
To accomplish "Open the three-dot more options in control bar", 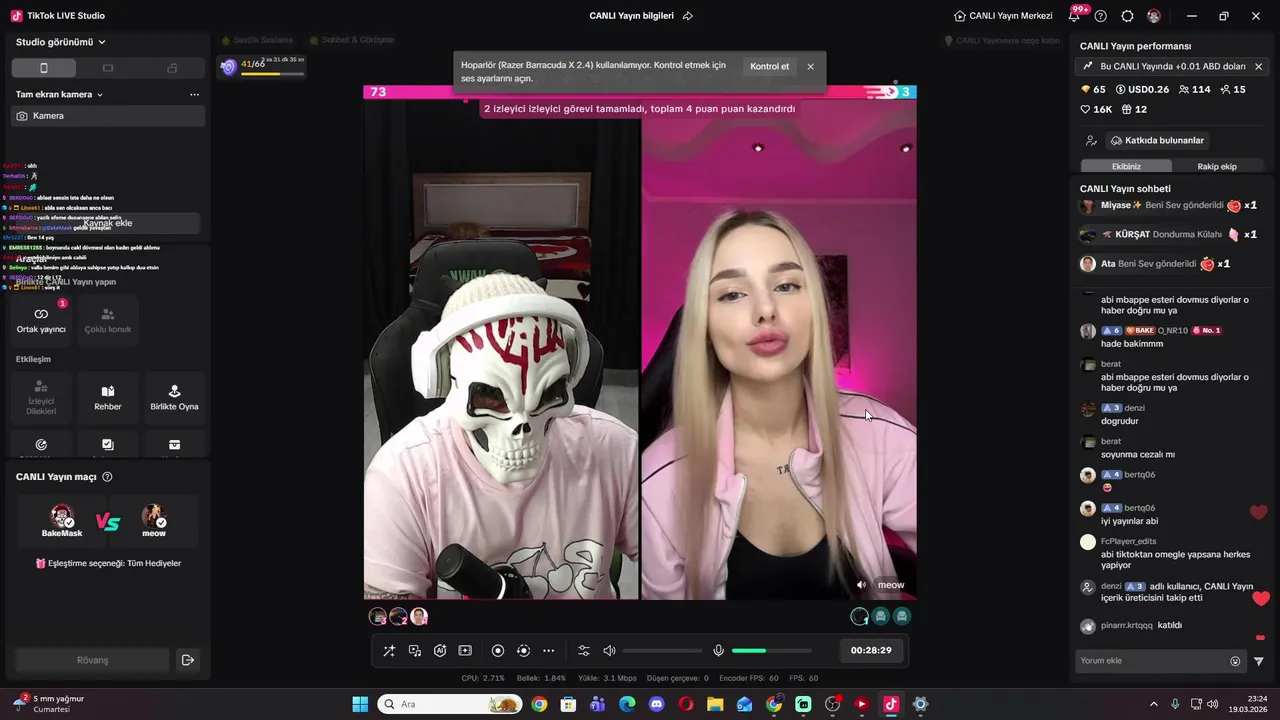I will pos(548,651).
